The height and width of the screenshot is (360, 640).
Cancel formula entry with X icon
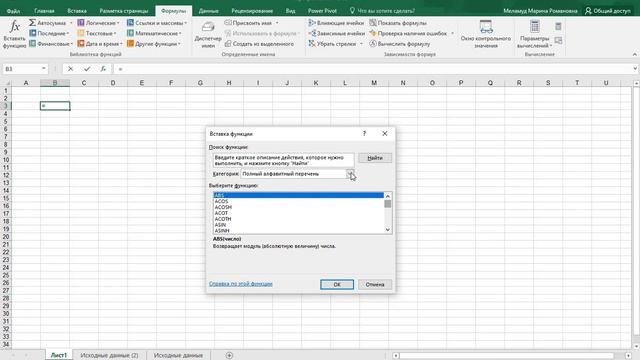(x=70, y=69)
